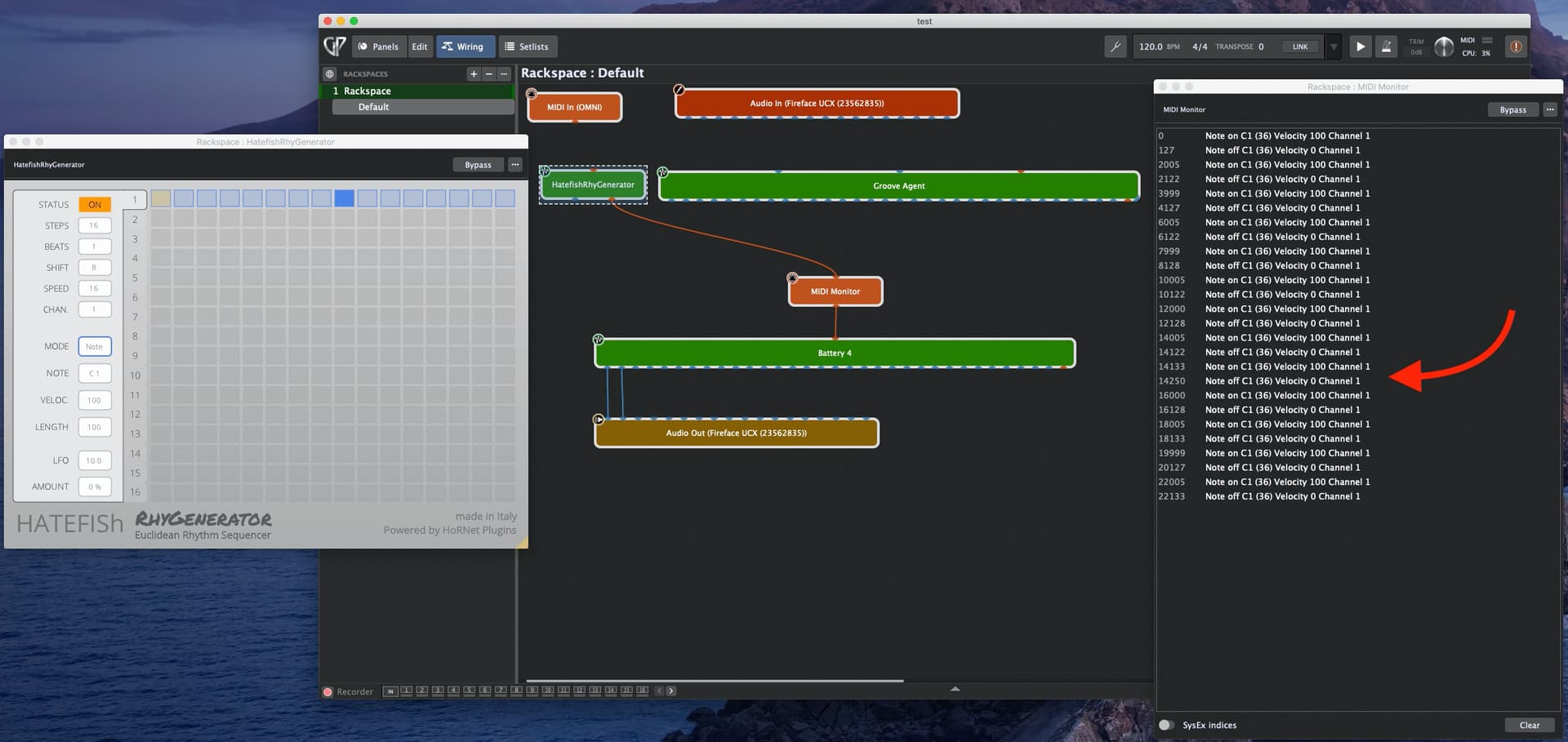Open the Setlists view
Viewport: 1568px width, 742px height.
point(526,47)
